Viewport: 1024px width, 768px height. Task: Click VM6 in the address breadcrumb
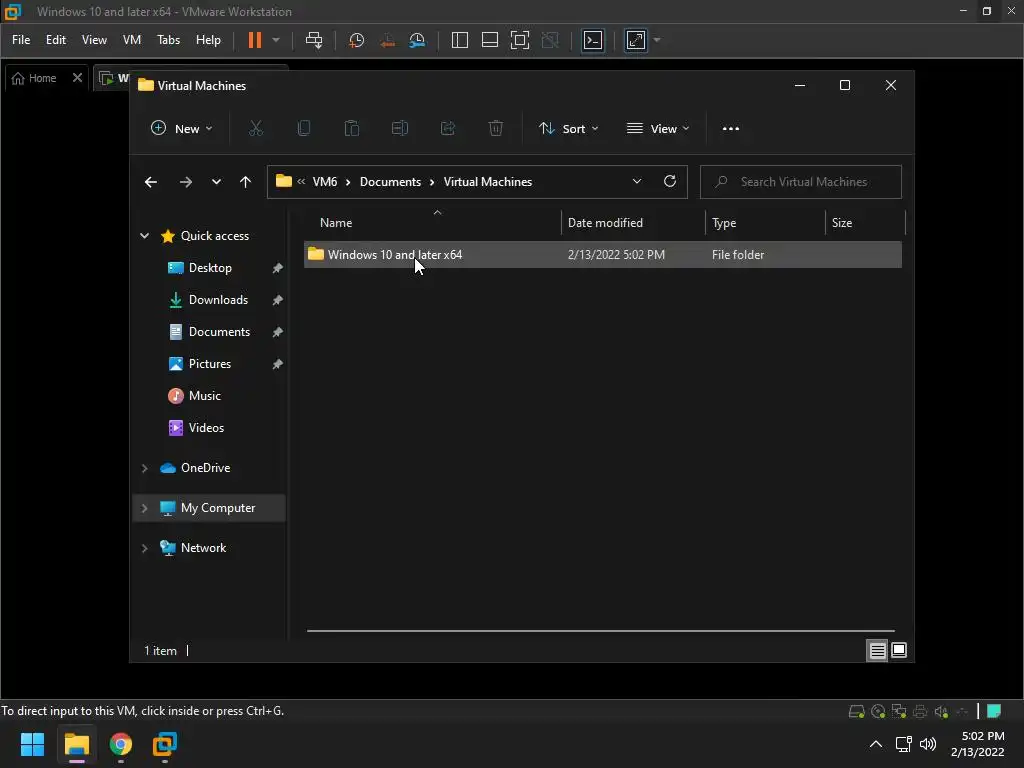[x=325, y=182]
